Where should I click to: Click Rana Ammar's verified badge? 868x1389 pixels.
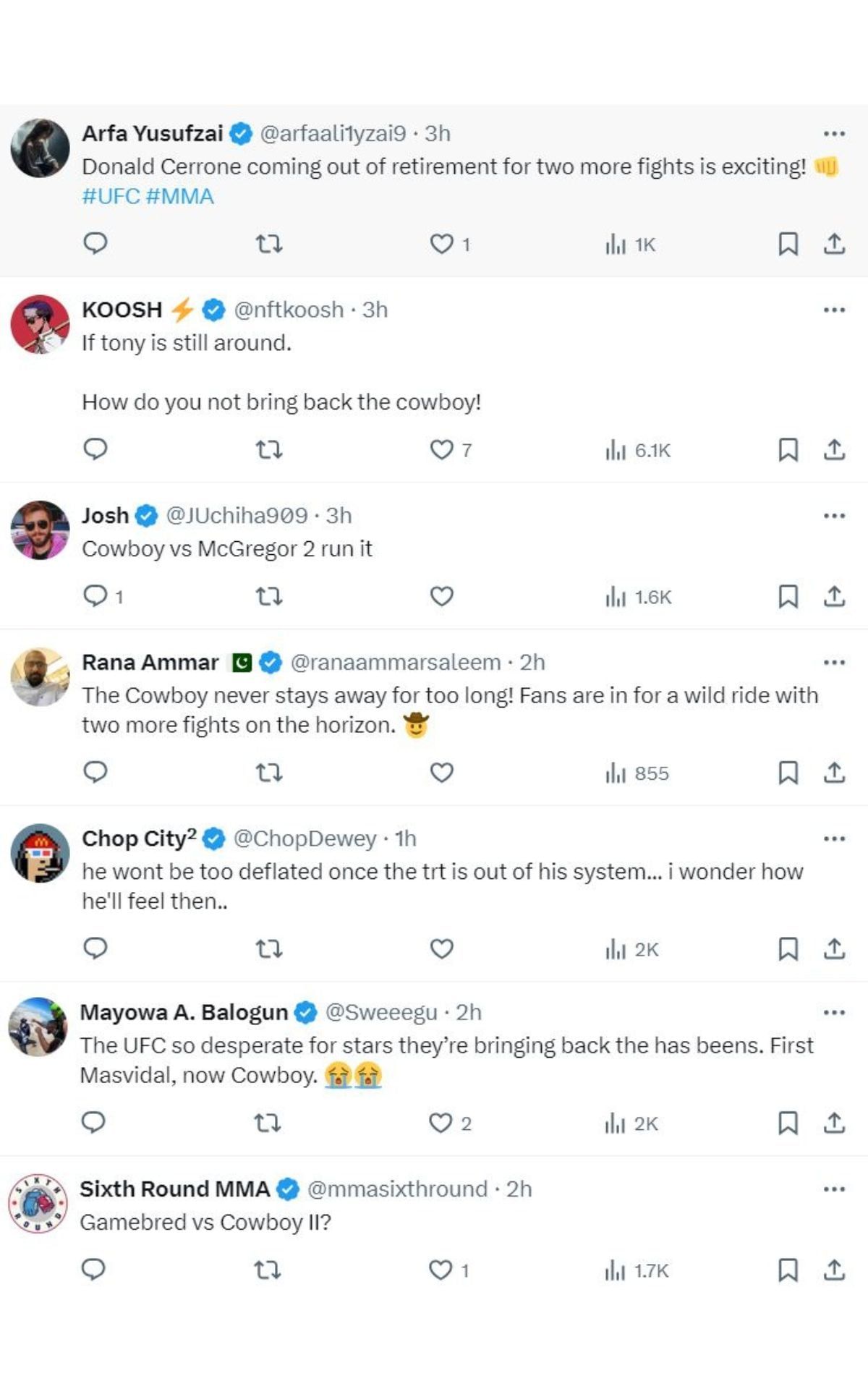pyautogui.click(x=271, y=660)
